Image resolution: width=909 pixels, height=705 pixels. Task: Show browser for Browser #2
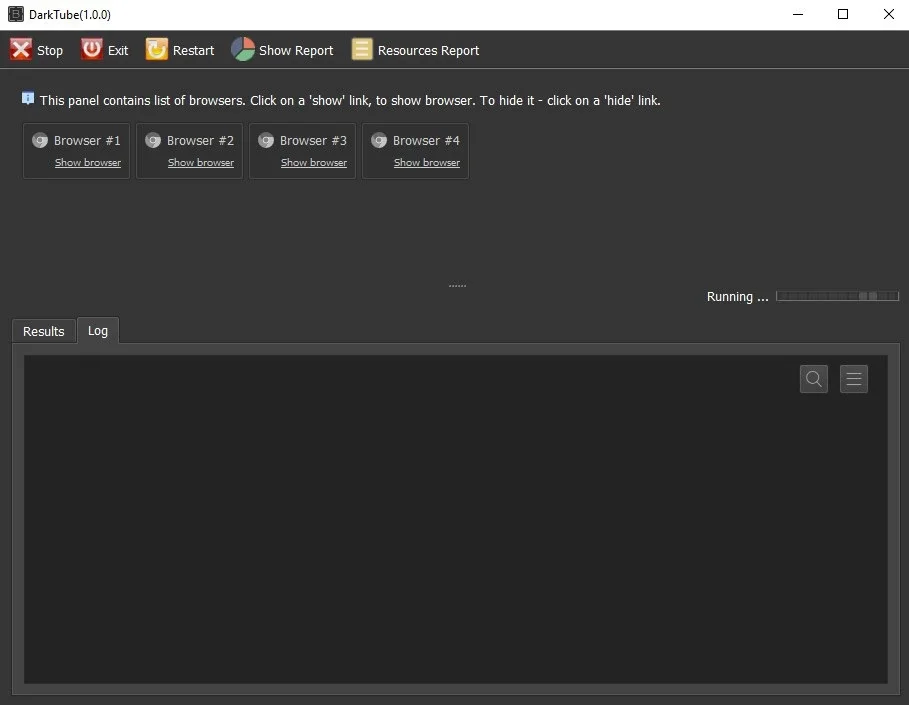point(201,163)
